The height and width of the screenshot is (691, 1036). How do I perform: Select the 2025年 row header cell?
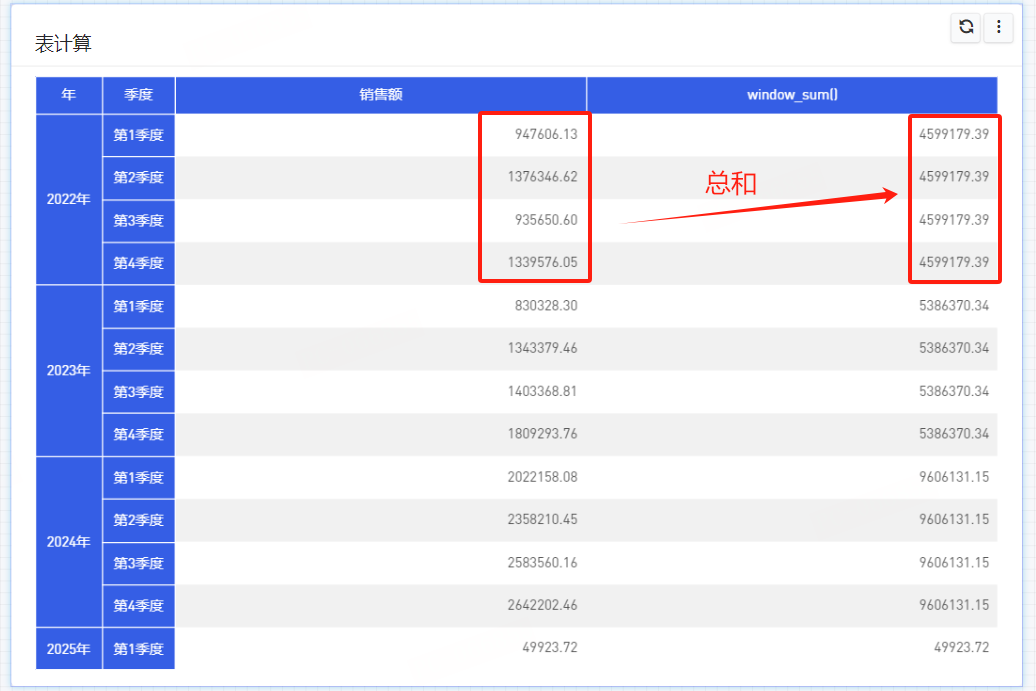tap(69, 648)
